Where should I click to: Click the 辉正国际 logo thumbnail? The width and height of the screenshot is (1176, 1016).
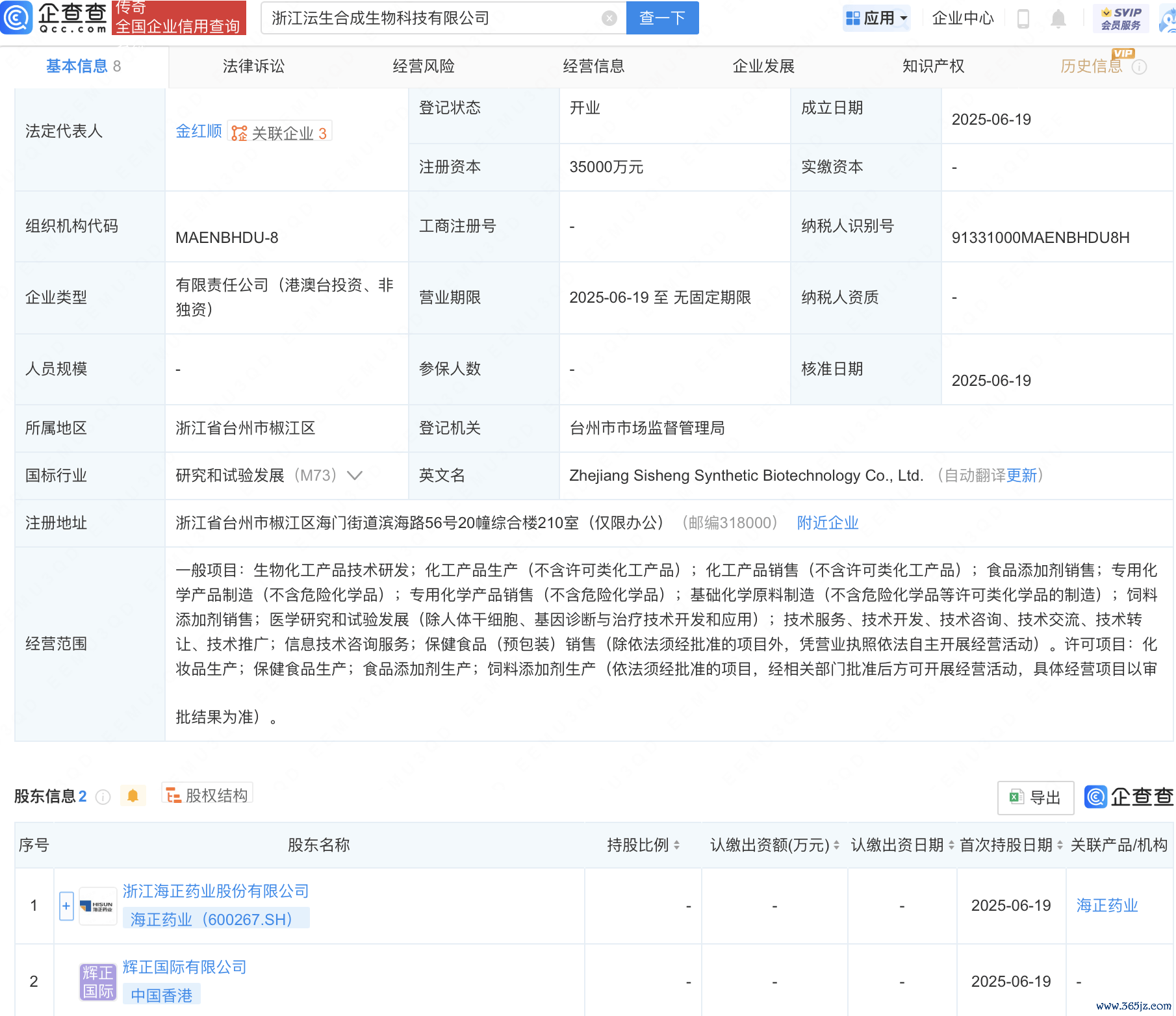point(97,982)
